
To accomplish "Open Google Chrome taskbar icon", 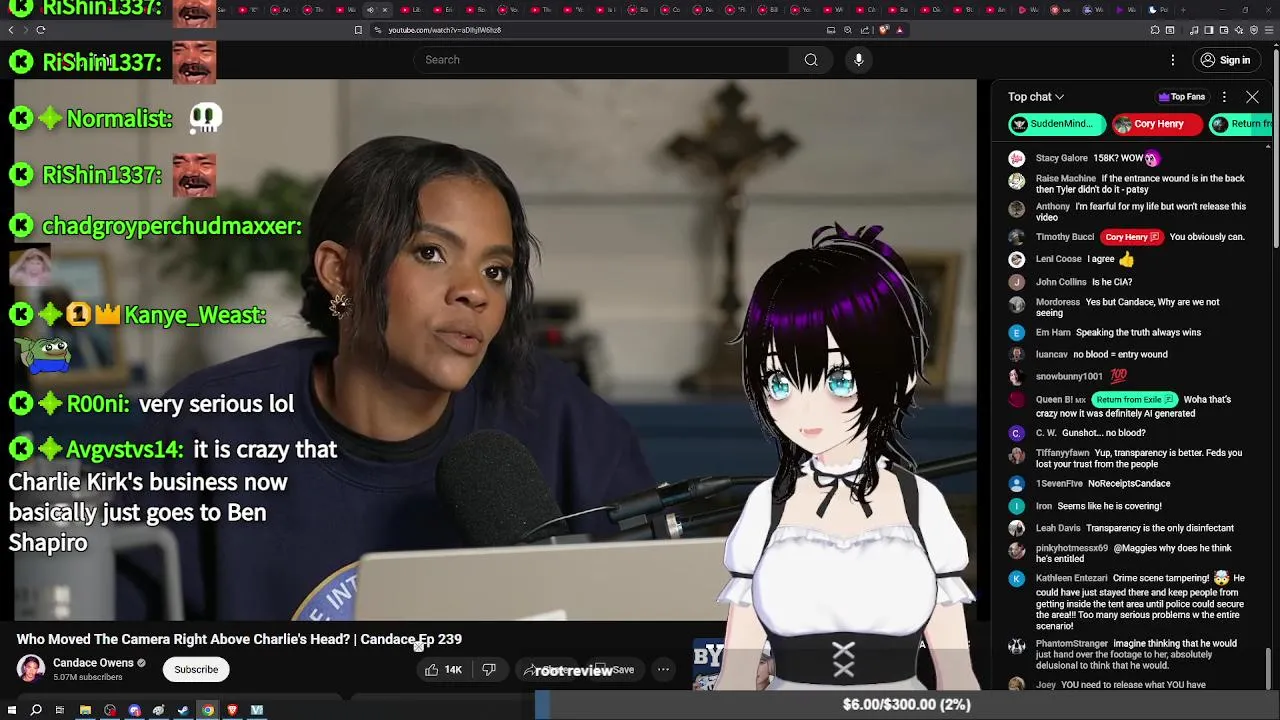I will coord(208,710).
